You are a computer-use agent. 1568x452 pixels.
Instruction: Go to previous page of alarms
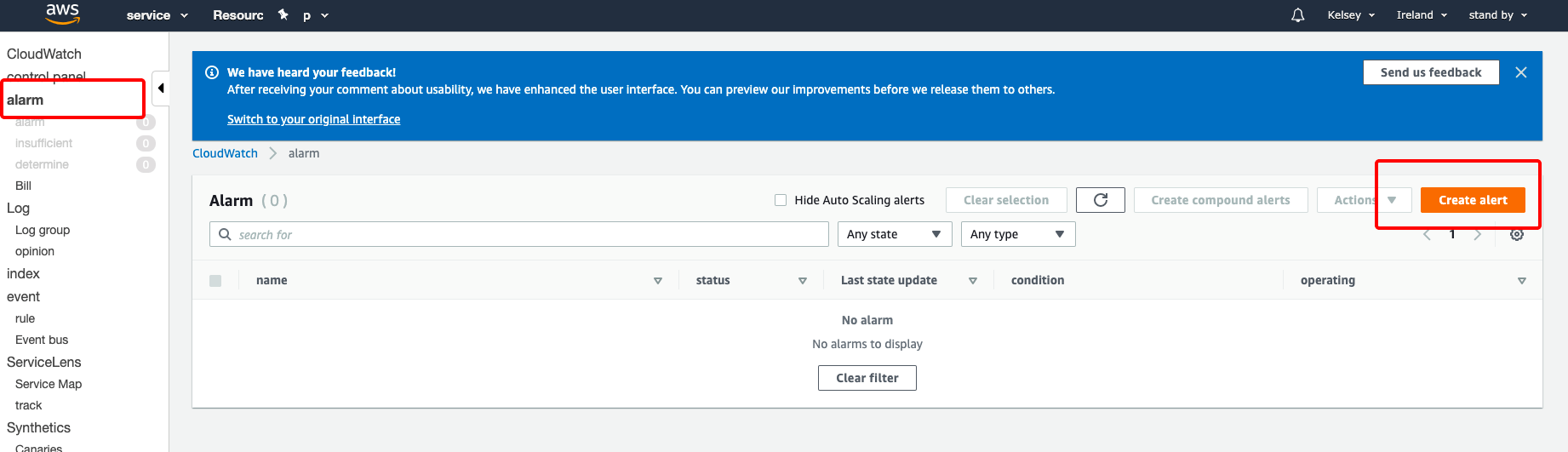1427,234
